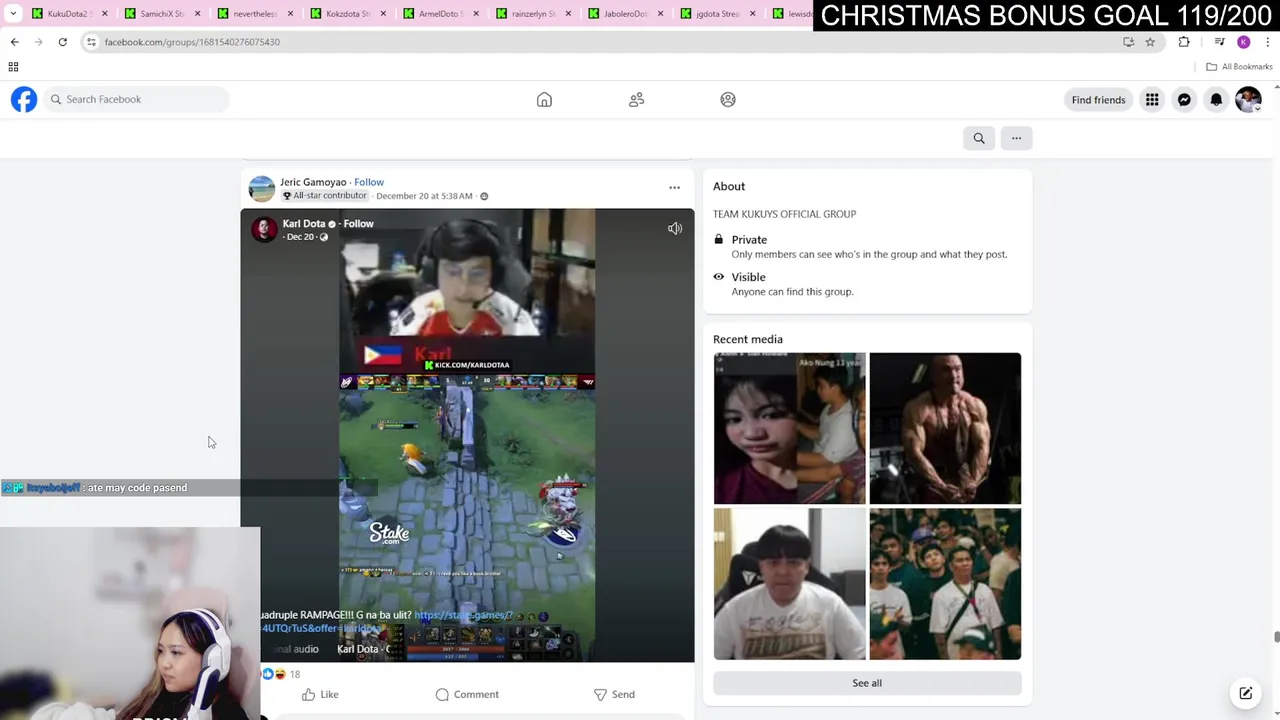
Task: Open the post options three-dots for Jeric Gamoyao
Action: tap(674, 187)
